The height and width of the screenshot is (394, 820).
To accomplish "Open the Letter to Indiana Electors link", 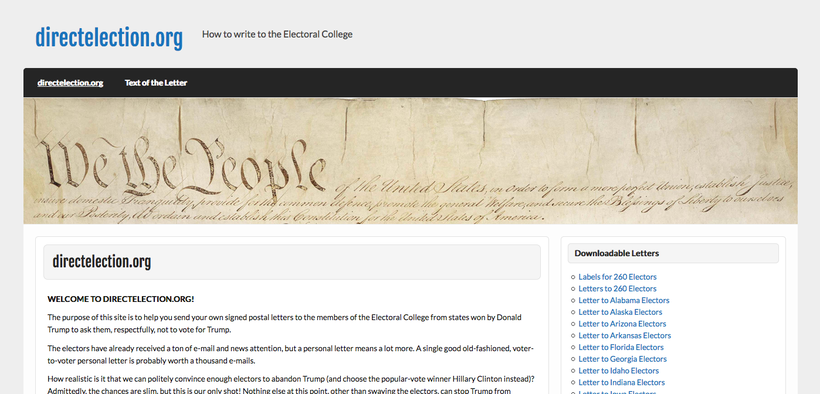I will point(621,382).
